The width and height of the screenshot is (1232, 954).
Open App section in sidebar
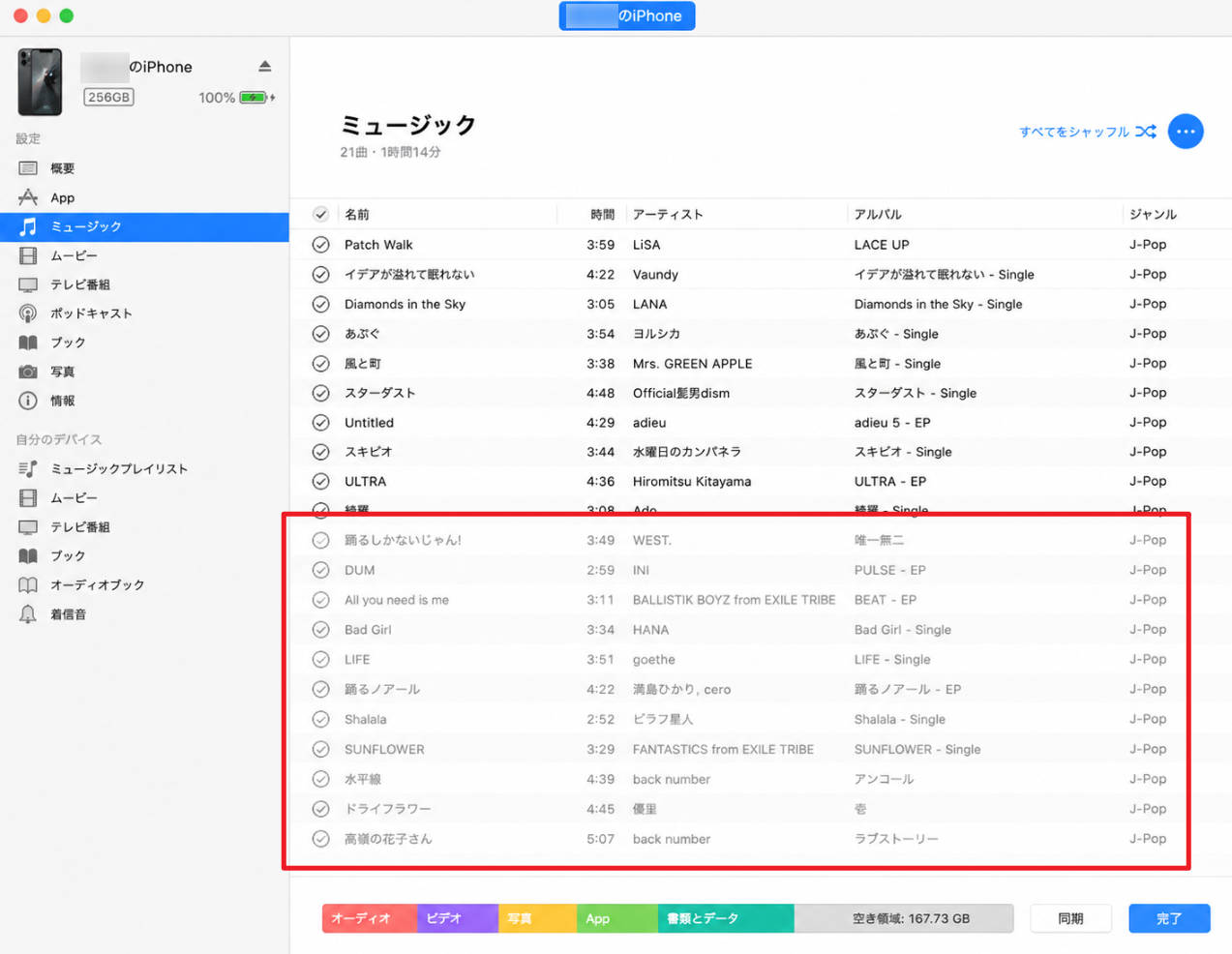click(144, 197)
